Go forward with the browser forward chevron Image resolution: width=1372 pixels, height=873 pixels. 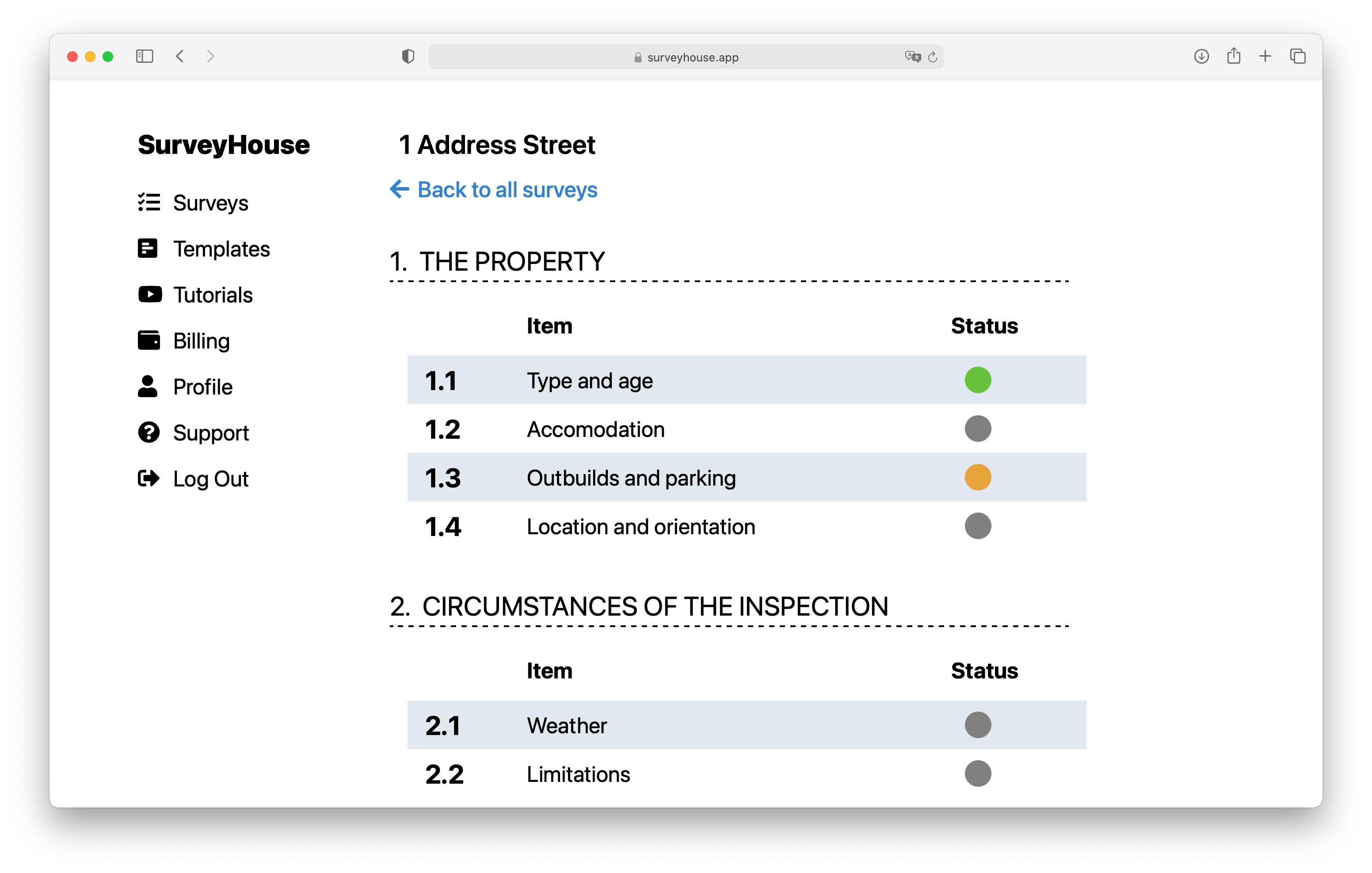click(211, 56)
